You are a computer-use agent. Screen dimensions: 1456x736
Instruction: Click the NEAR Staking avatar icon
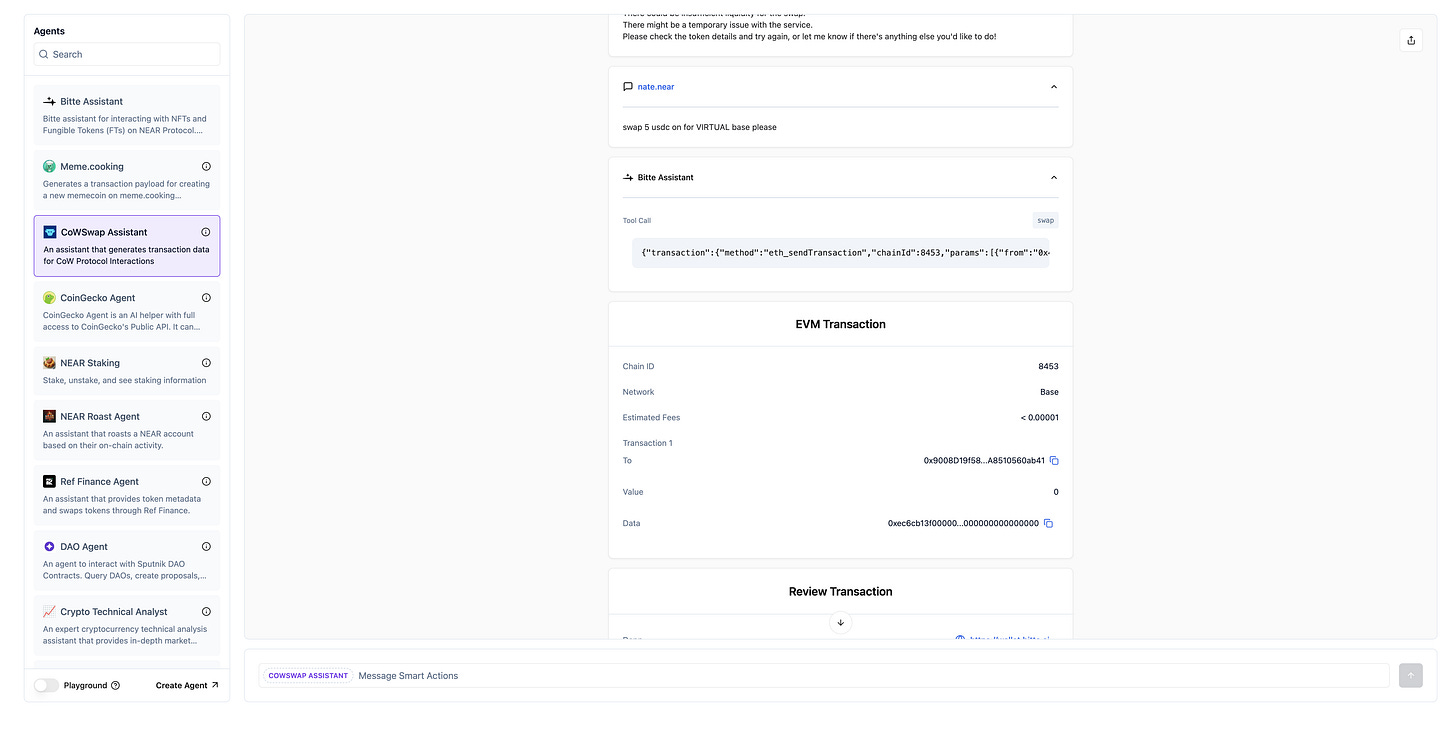(x=49, y=363)
